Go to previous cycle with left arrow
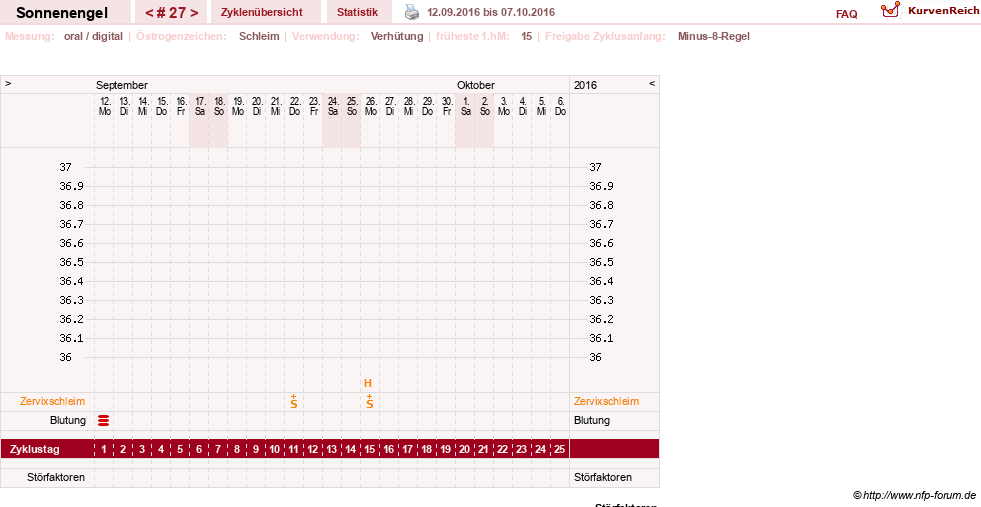Viewport: 981px width, 507px height. click(x=149, y=13)
